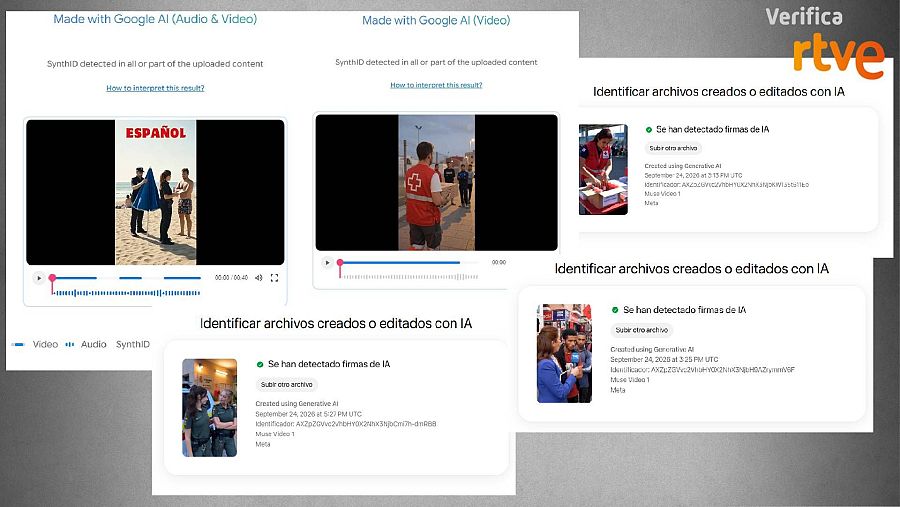Click the Verifica rtve logo

point(825,43)
